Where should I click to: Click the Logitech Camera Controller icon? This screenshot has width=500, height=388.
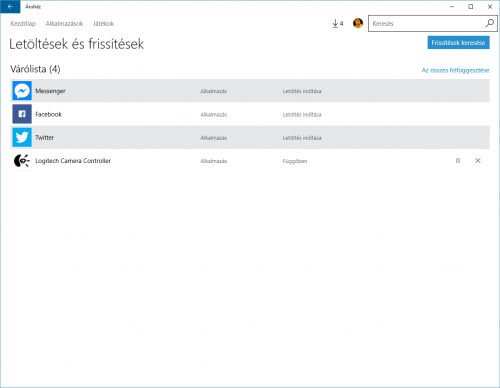pos(22,161)
